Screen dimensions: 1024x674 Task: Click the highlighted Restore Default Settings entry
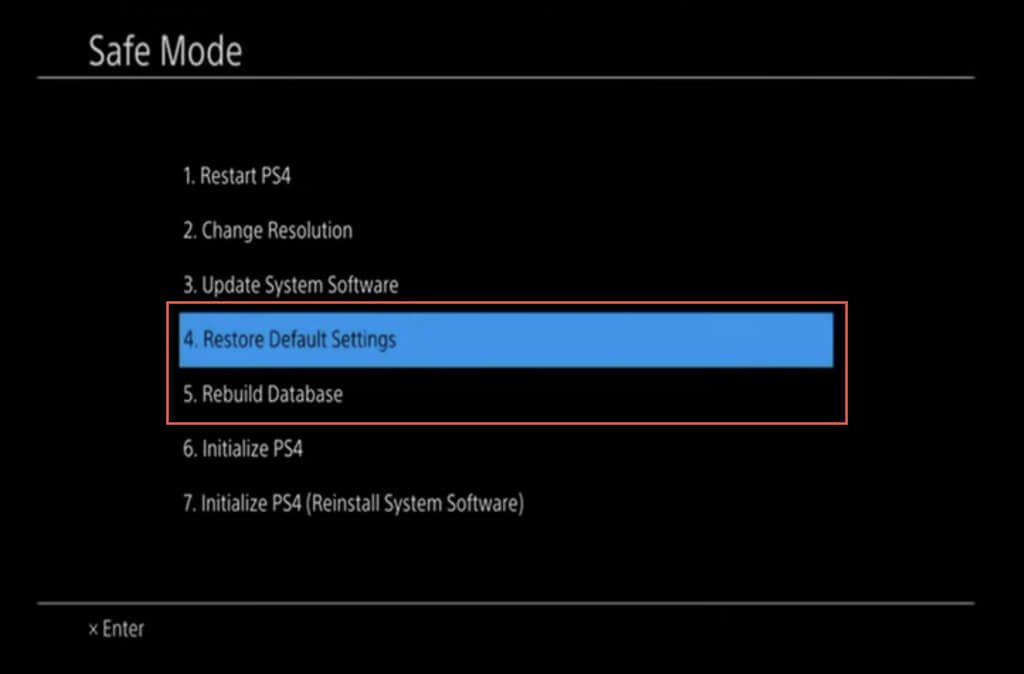coord(290,340)
